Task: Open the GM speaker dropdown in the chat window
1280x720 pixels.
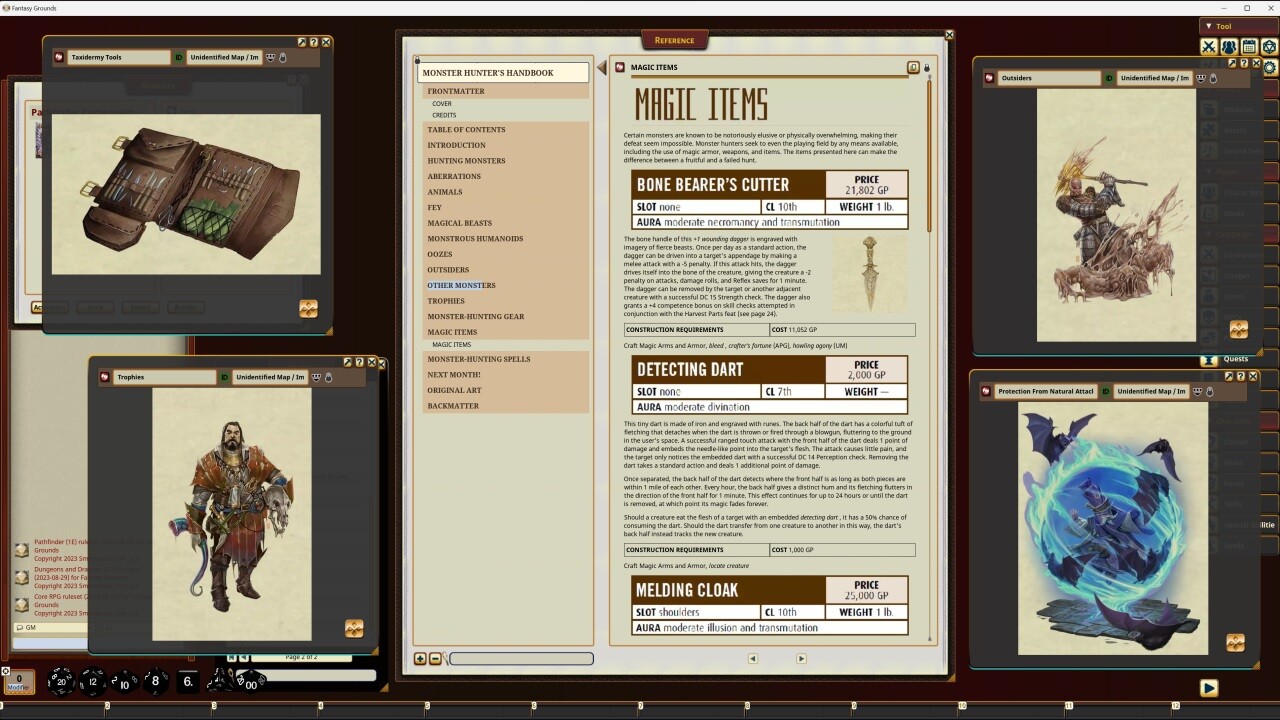Action: (x=22, y=627)
